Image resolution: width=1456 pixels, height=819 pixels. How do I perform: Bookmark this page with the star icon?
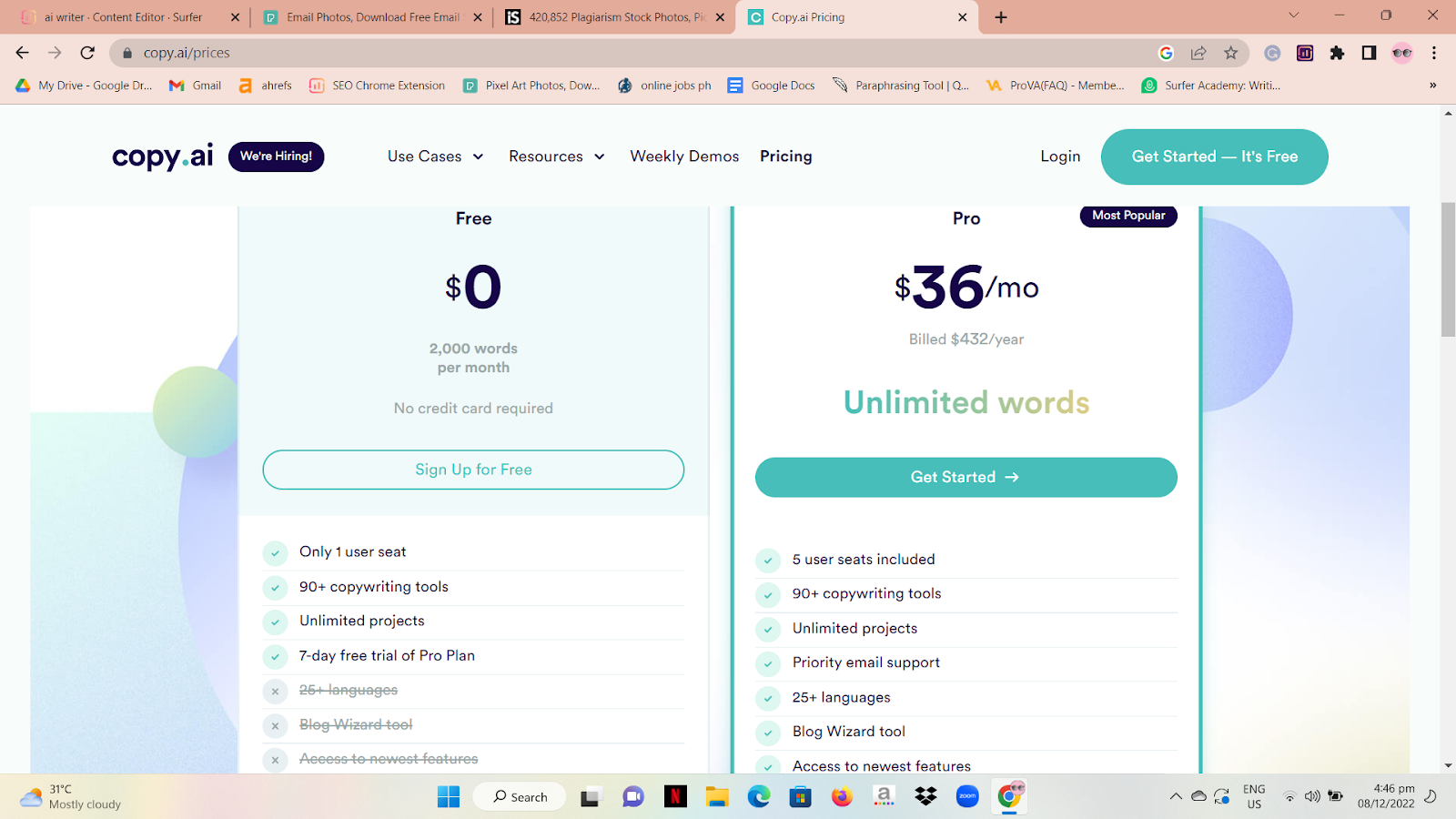point(1231,53)
